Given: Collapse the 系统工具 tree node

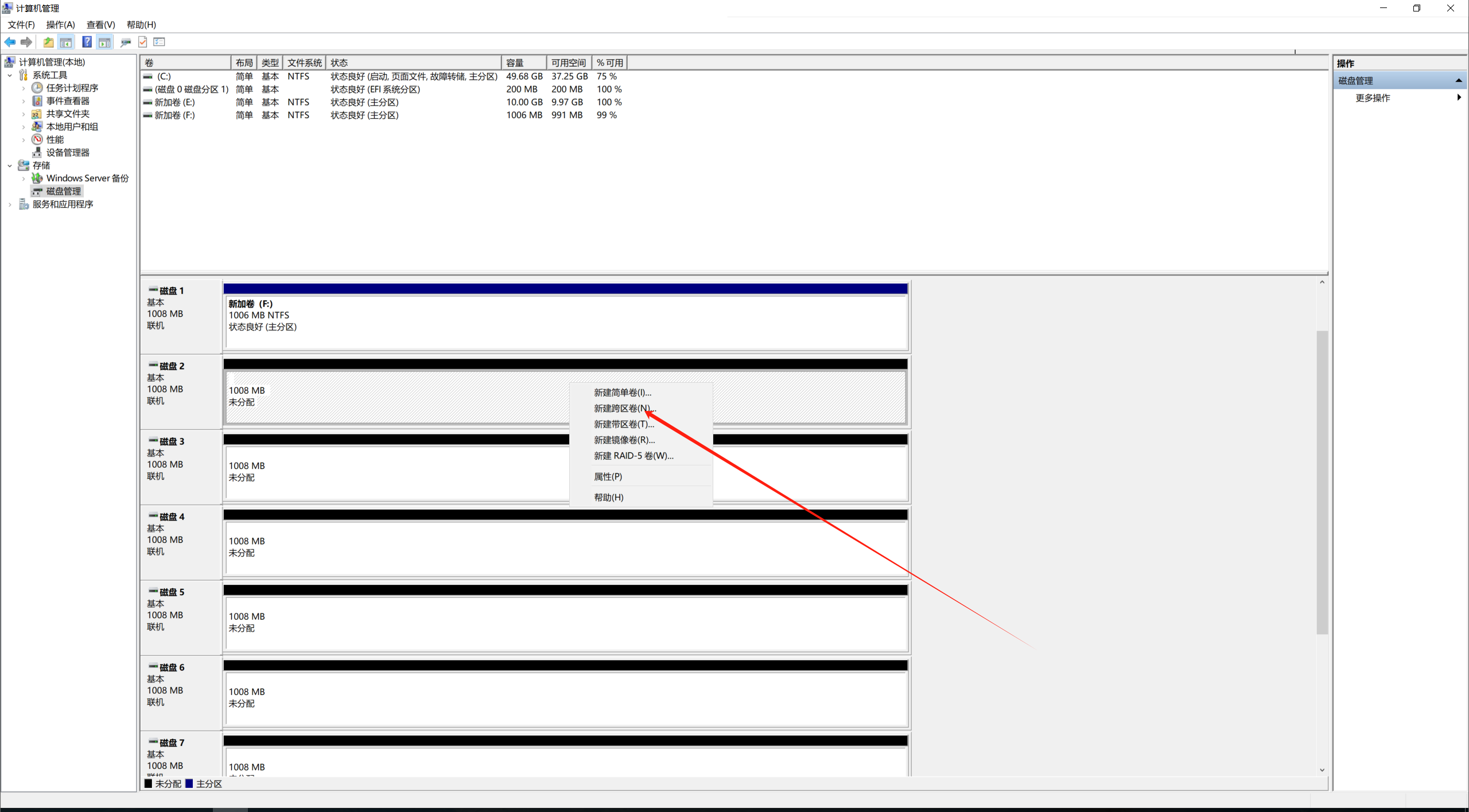Looking at the screenshot, I should click(x=10, y=75).
